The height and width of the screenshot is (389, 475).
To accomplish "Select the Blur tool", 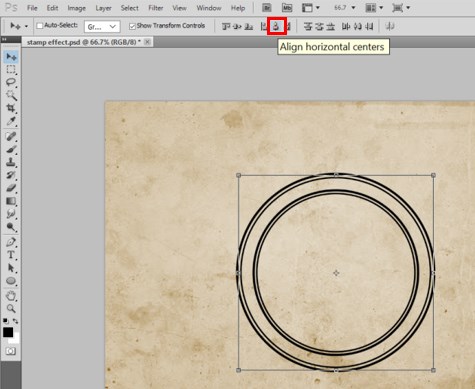I will (x=11, y=214).
